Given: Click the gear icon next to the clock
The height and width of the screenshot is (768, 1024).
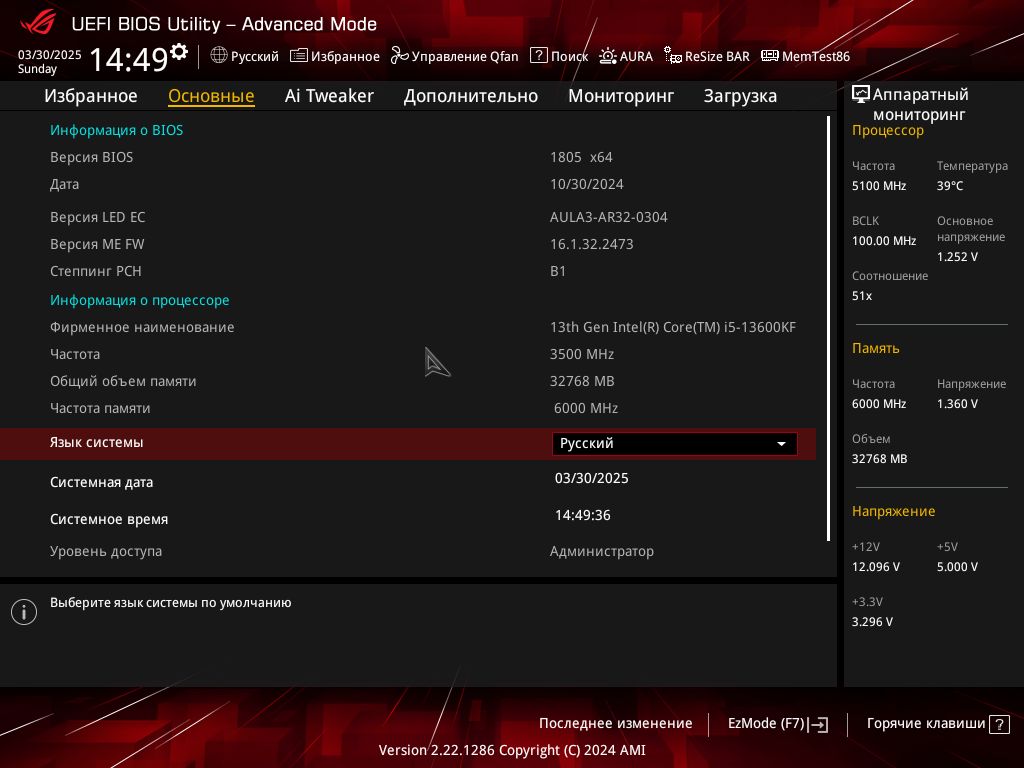Looking at the screenshot, I should [178, 52].
